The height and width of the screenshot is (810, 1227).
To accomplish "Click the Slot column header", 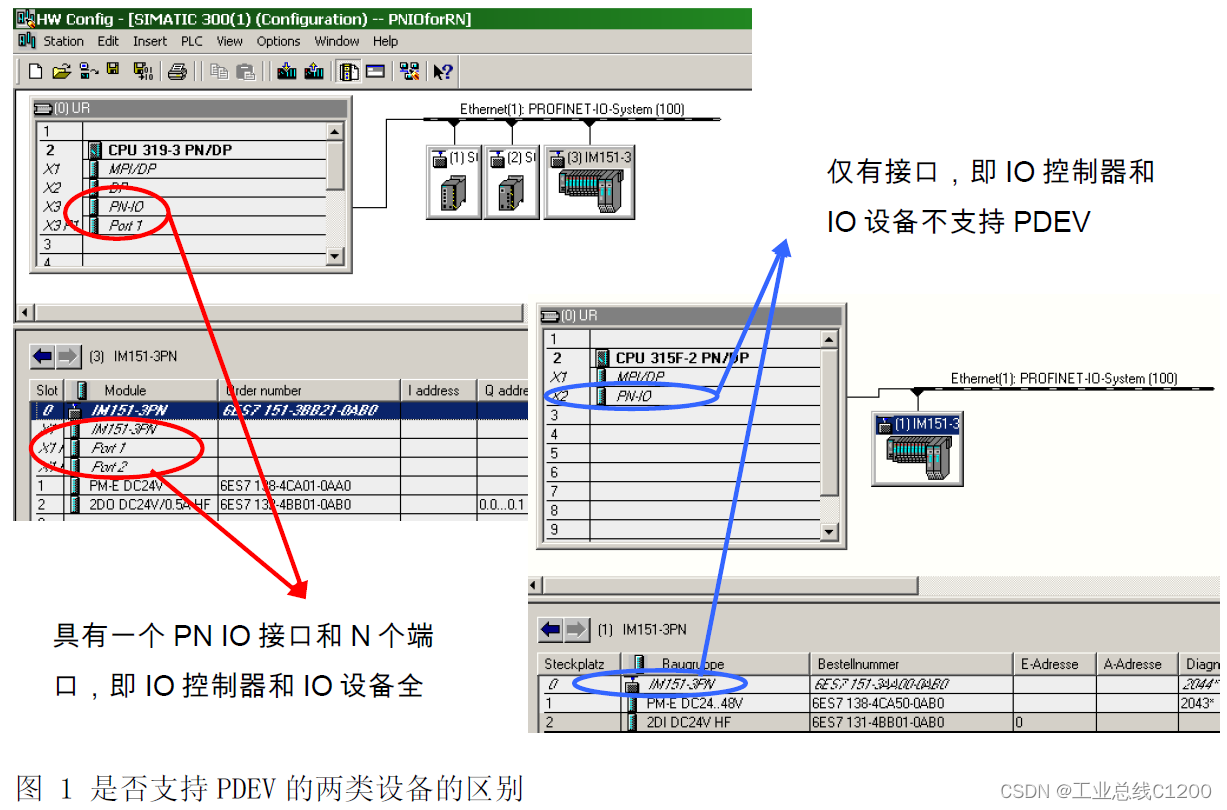I will 47,391.
